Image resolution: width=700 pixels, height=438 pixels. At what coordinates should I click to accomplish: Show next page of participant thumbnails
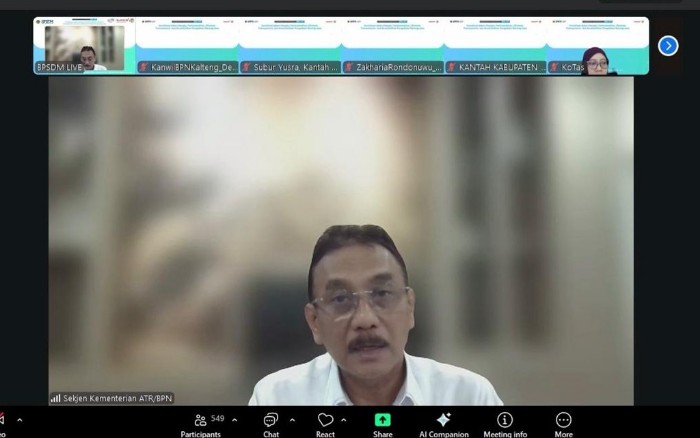(x=668, y=46)
